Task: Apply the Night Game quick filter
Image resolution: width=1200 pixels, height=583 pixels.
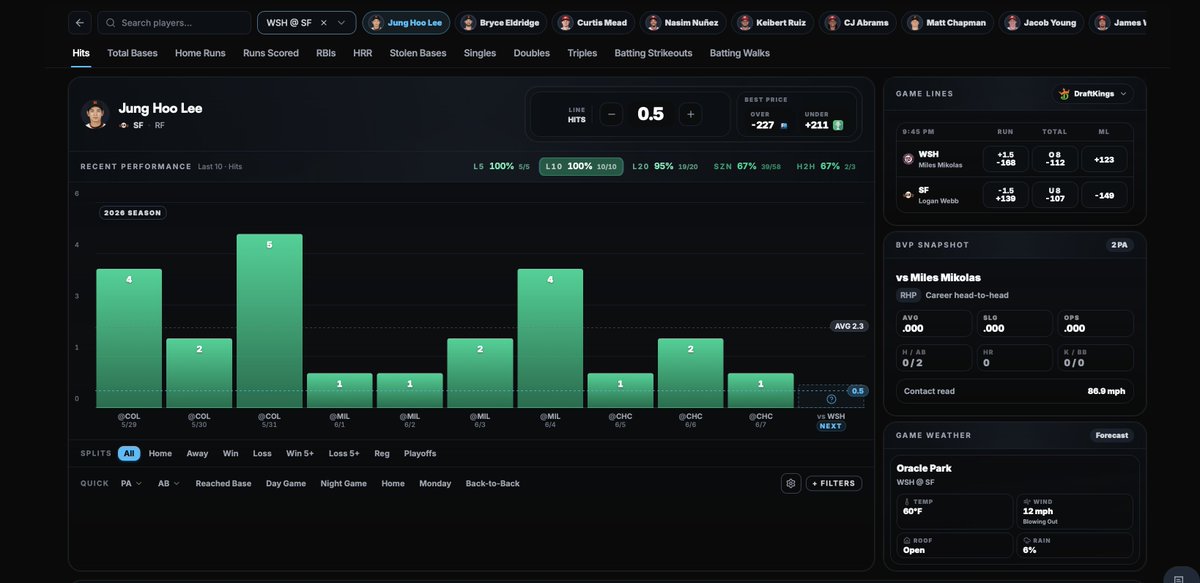Action: click(x=344, y=483)
